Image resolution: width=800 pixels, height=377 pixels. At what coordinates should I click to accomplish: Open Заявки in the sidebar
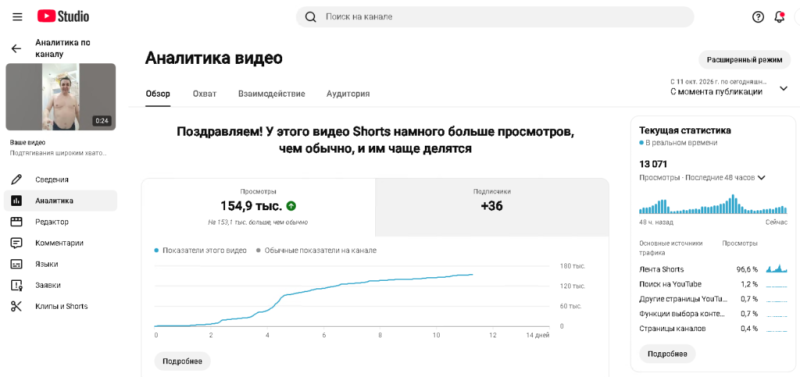tap(60, 285)
